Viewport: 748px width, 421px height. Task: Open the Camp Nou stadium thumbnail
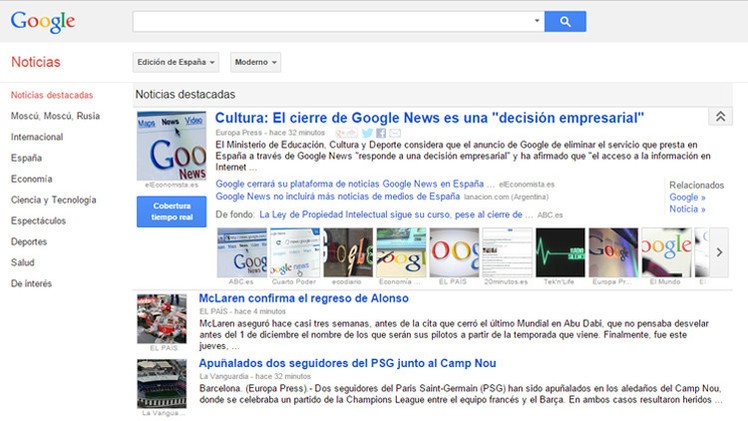point(162,384)
